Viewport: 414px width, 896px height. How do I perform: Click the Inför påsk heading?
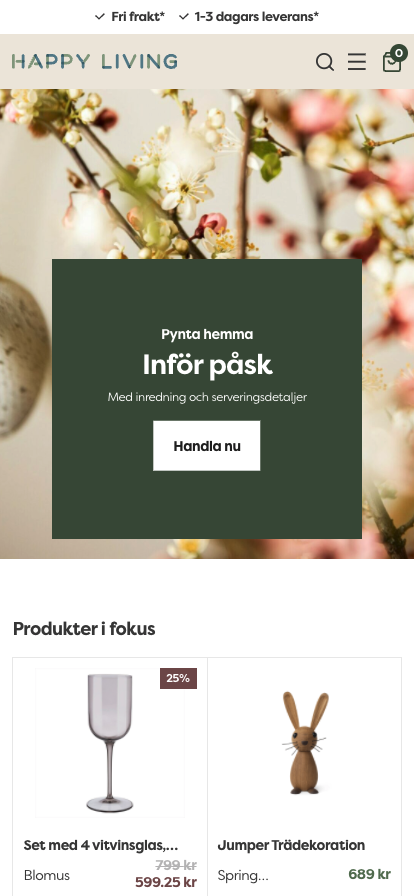[207, 366]
